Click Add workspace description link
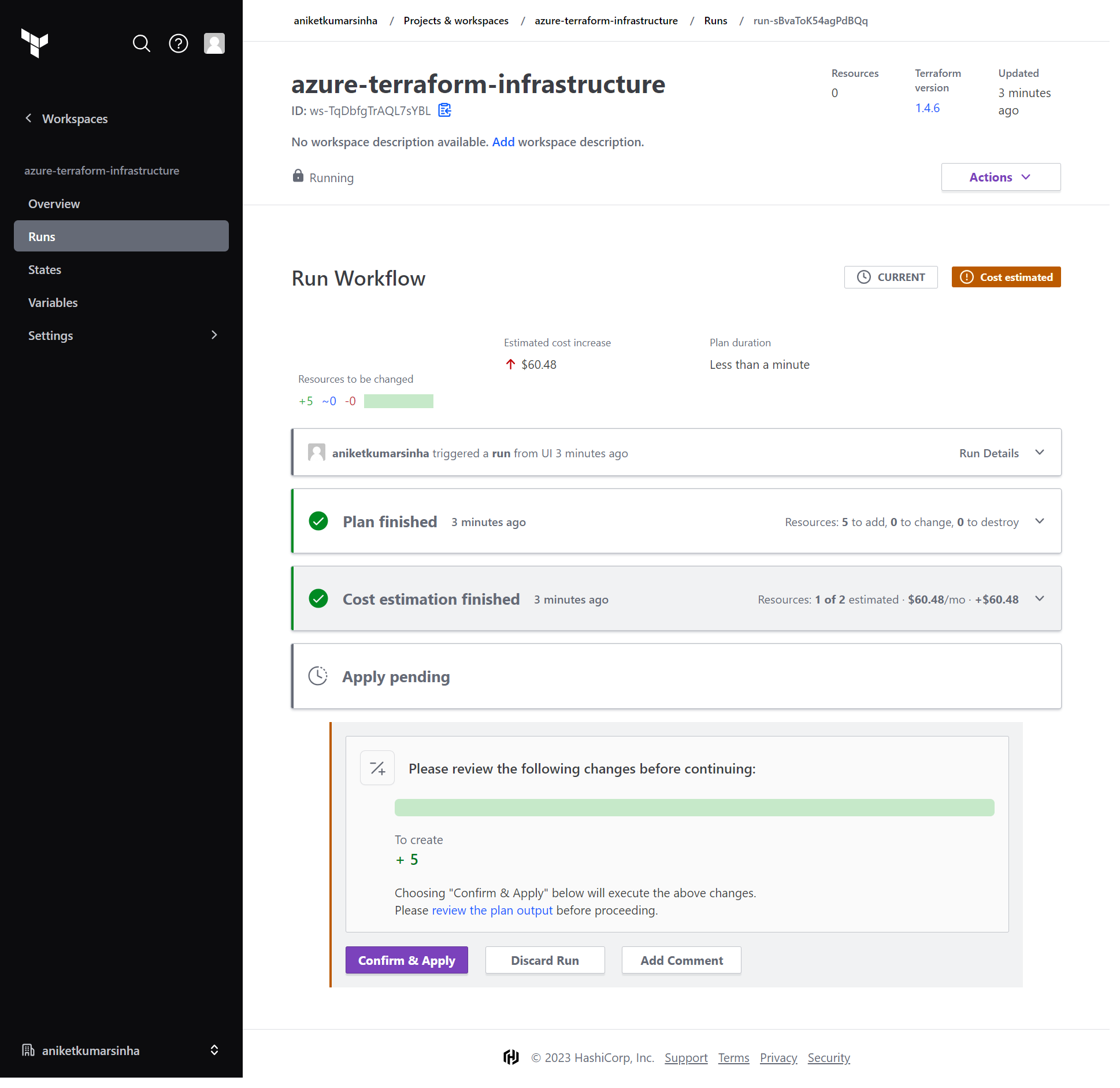This screenshot has height=1088, width=1120. click(503, 142)
